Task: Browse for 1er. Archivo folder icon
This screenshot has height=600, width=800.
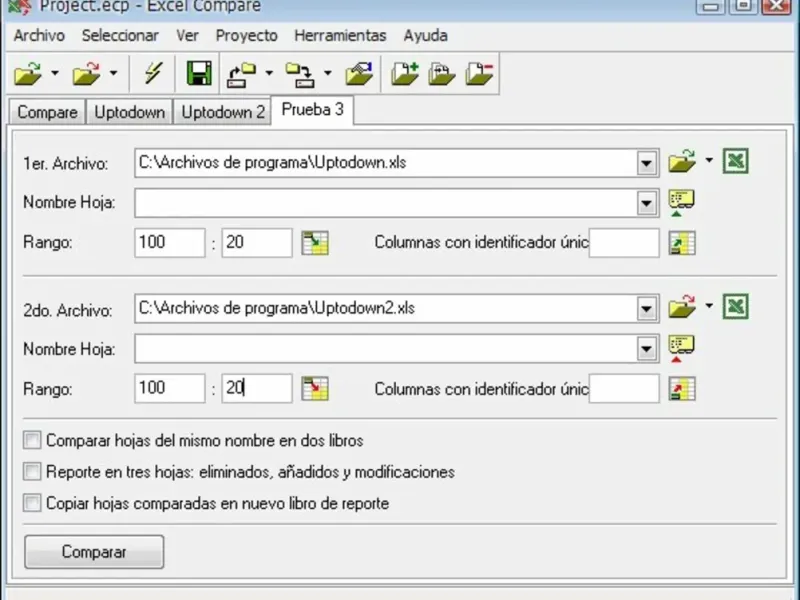Action: click(x=682, y=162)
